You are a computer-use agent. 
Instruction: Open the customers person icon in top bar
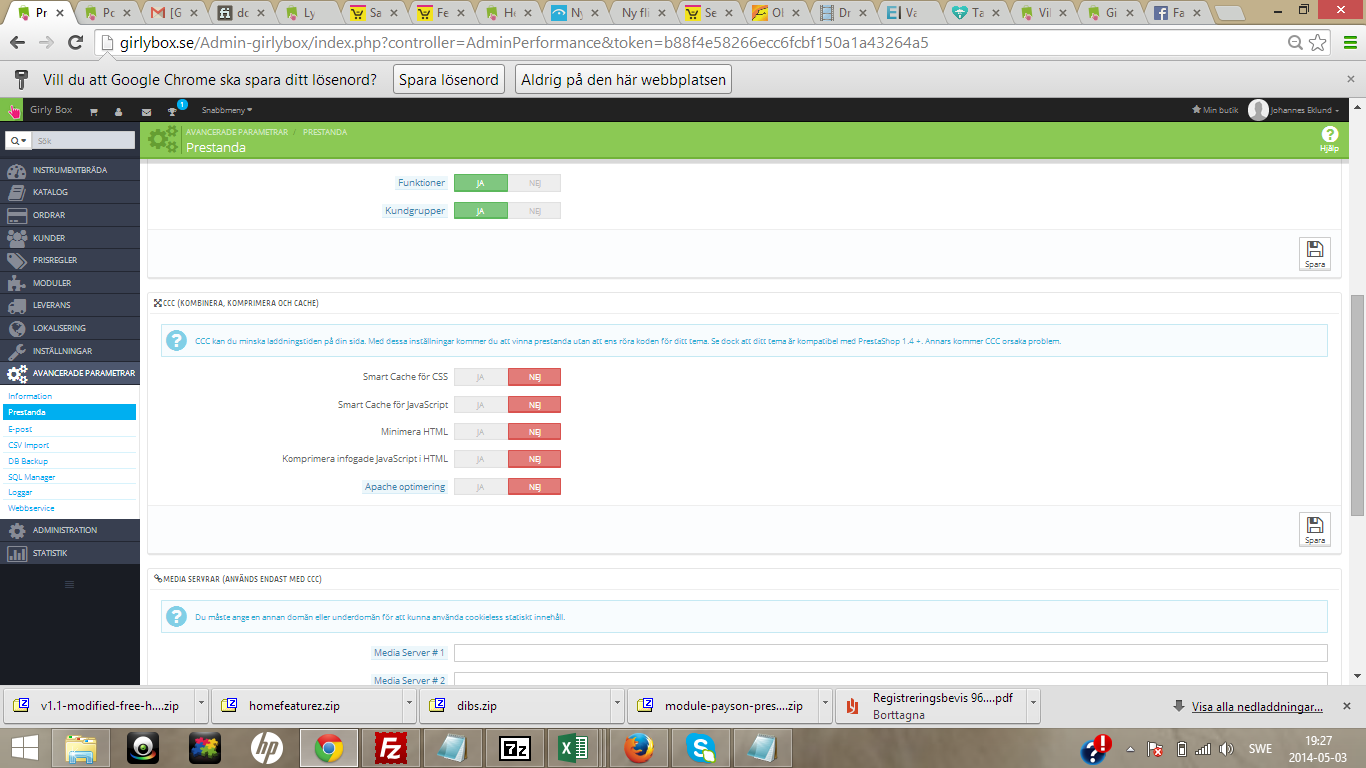(119, 111)
